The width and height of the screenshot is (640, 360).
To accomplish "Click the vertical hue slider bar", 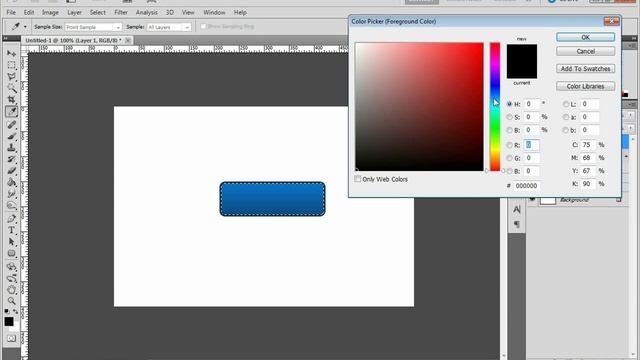I will (495, 107).
